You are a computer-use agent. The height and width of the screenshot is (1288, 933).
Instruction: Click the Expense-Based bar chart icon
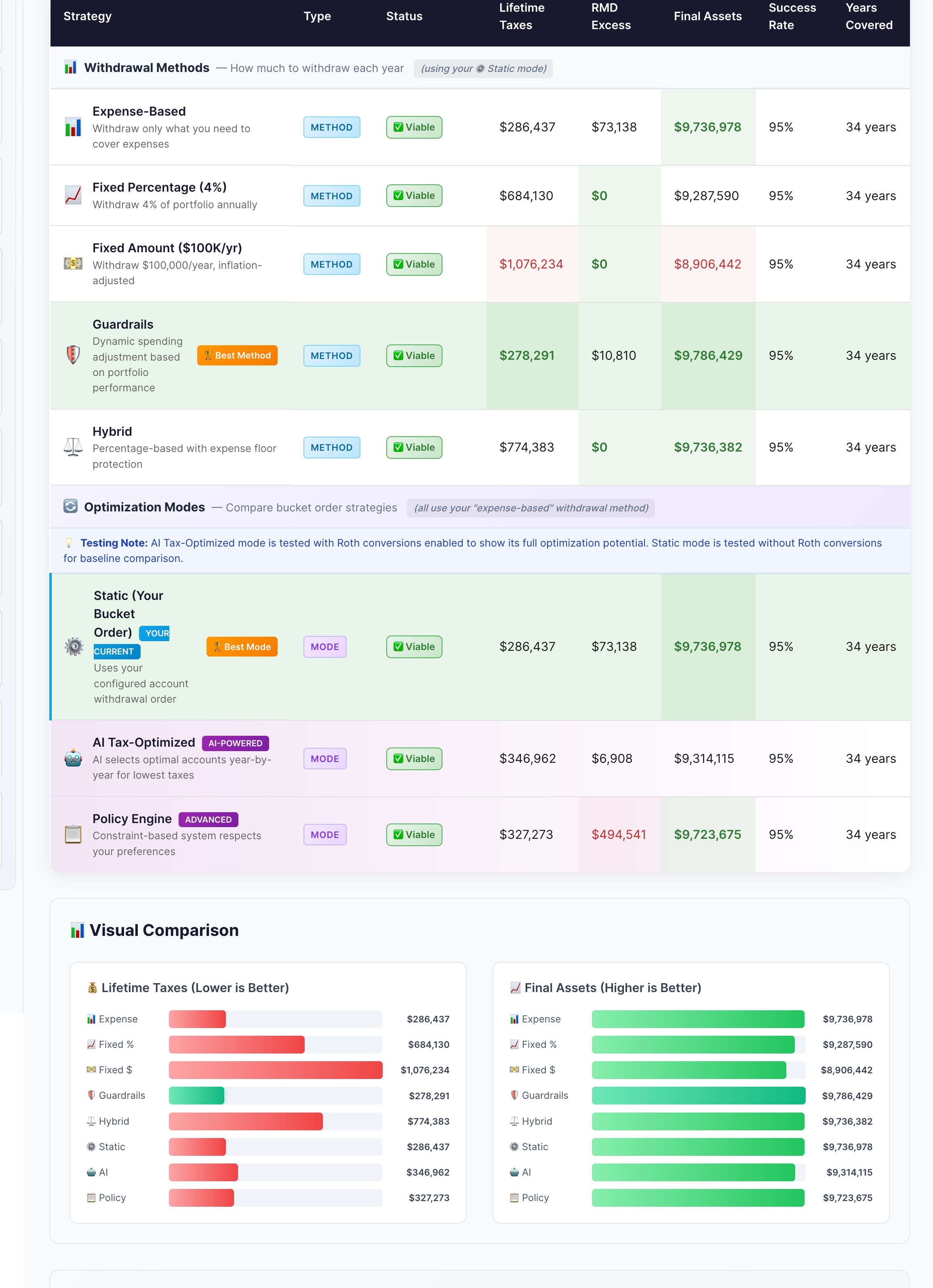click(x=73, y=127)
